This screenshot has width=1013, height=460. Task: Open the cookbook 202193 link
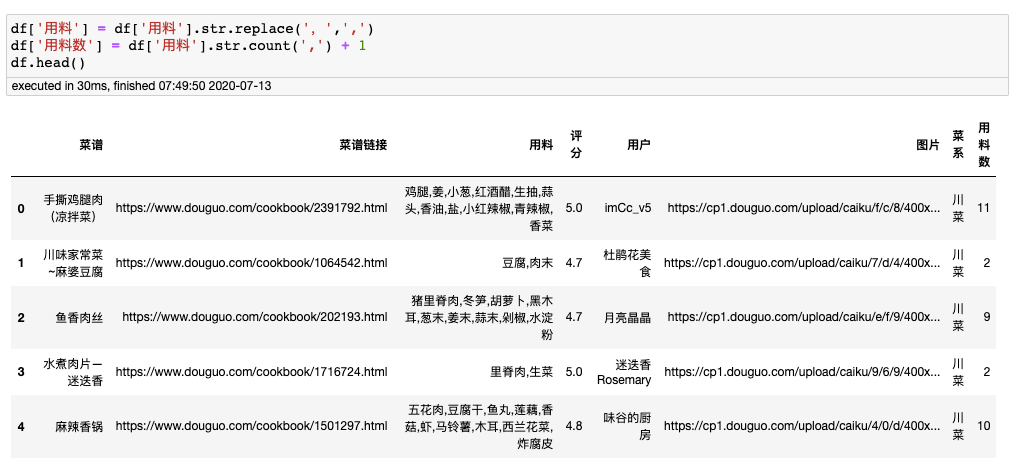pyautogui.click(x=254, y=317)
